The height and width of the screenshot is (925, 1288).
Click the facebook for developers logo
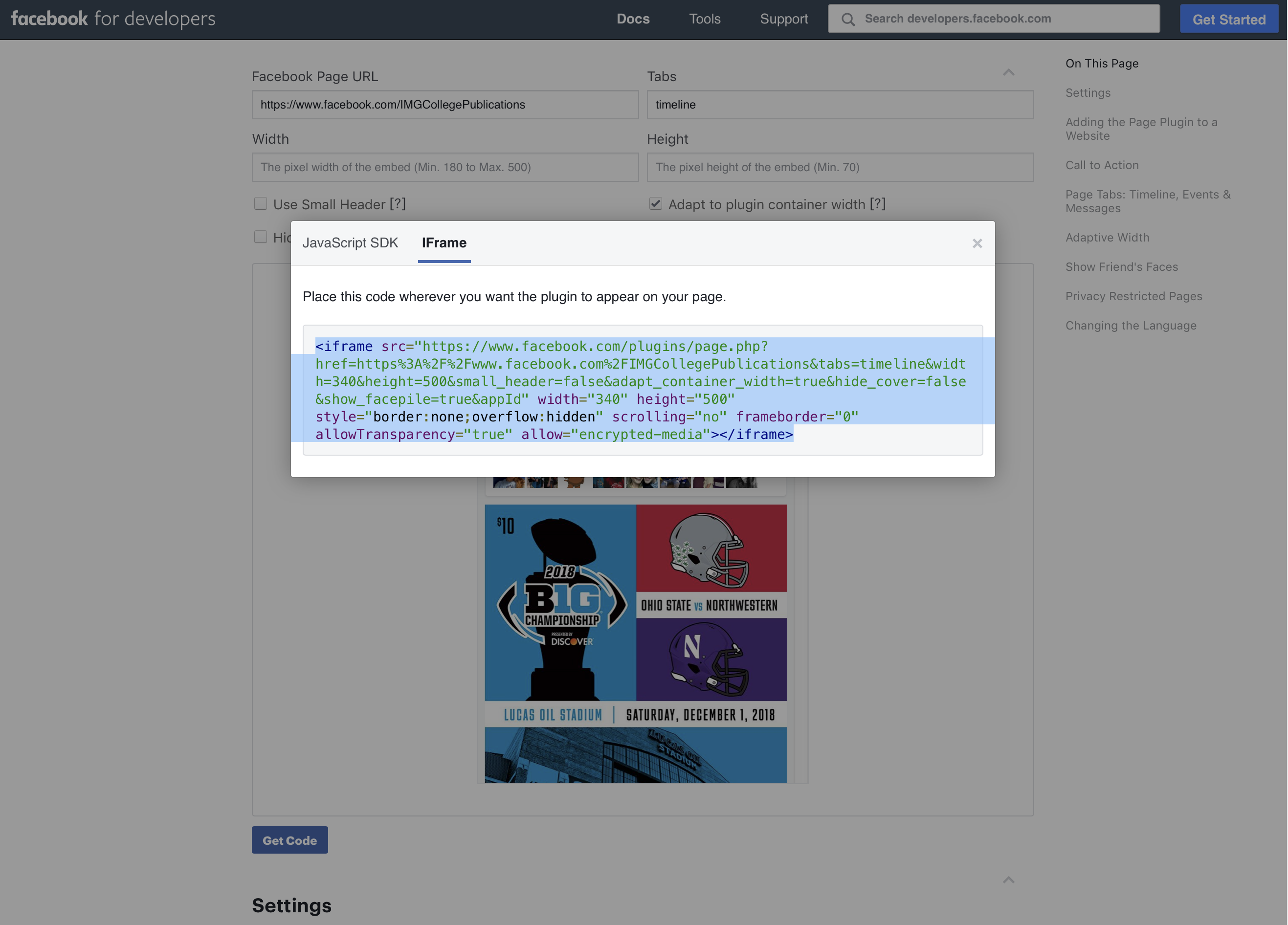pyautogui.click(x=113, y=19)
